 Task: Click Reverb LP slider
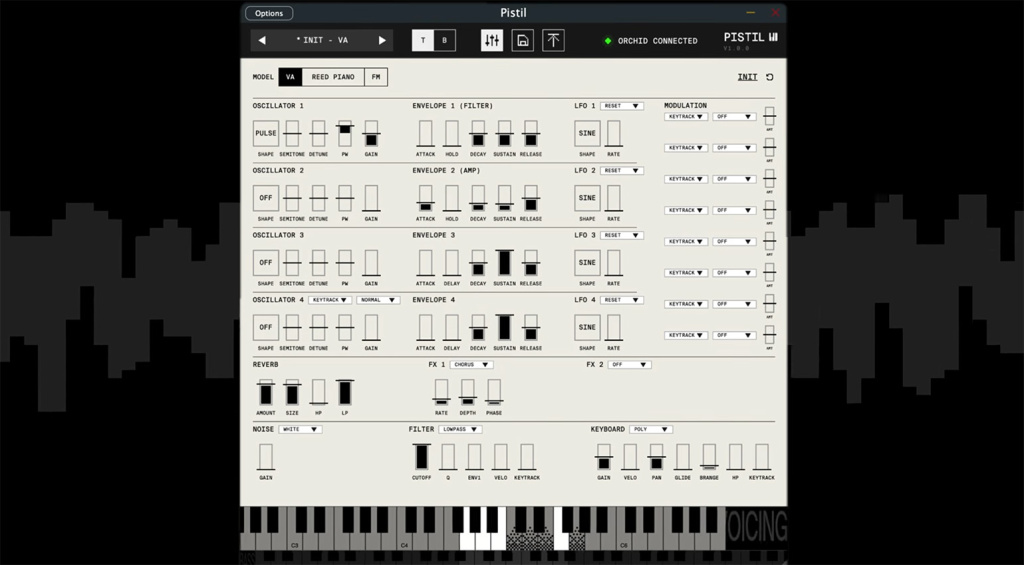click(x=345, y=392)
